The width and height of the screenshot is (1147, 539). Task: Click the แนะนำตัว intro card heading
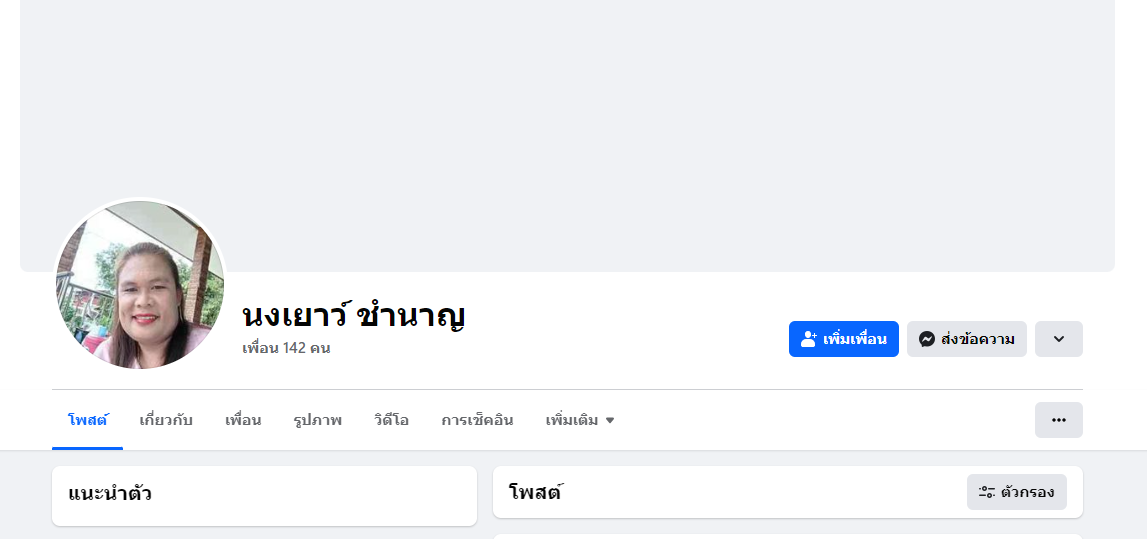(110, 493)
